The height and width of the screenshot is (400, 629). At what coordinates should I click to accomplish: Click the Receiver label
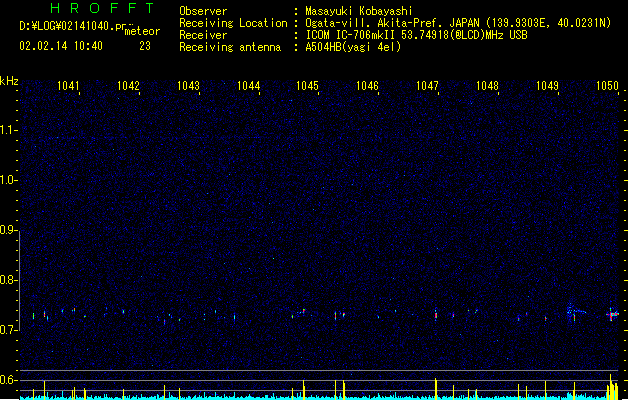pos(203,35)
